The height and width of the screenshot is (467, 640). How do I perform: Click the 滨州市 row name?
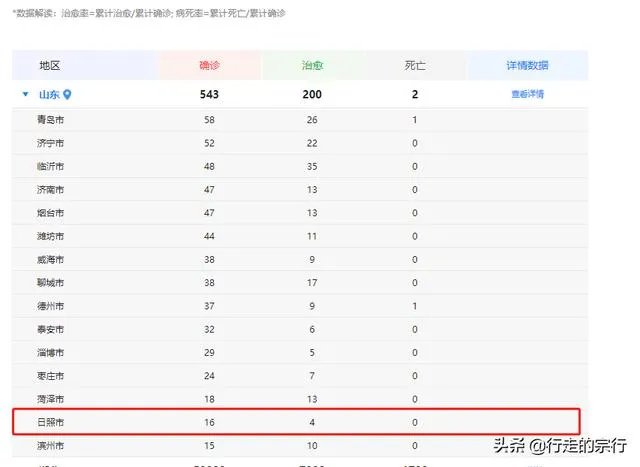pyautogui.click(x=51, y=446)
